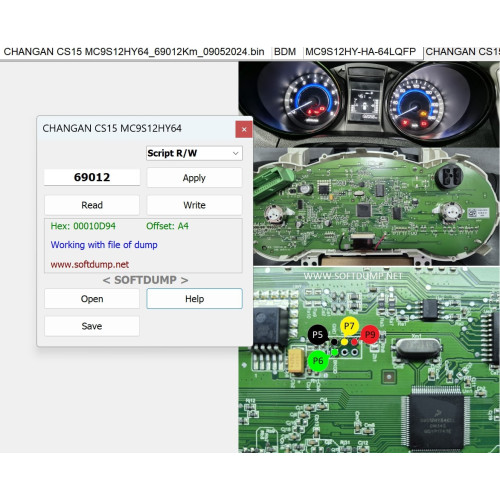Click the black P5 pin marker
The height and width of the screenshot is (500, 500).
(317, 335)
